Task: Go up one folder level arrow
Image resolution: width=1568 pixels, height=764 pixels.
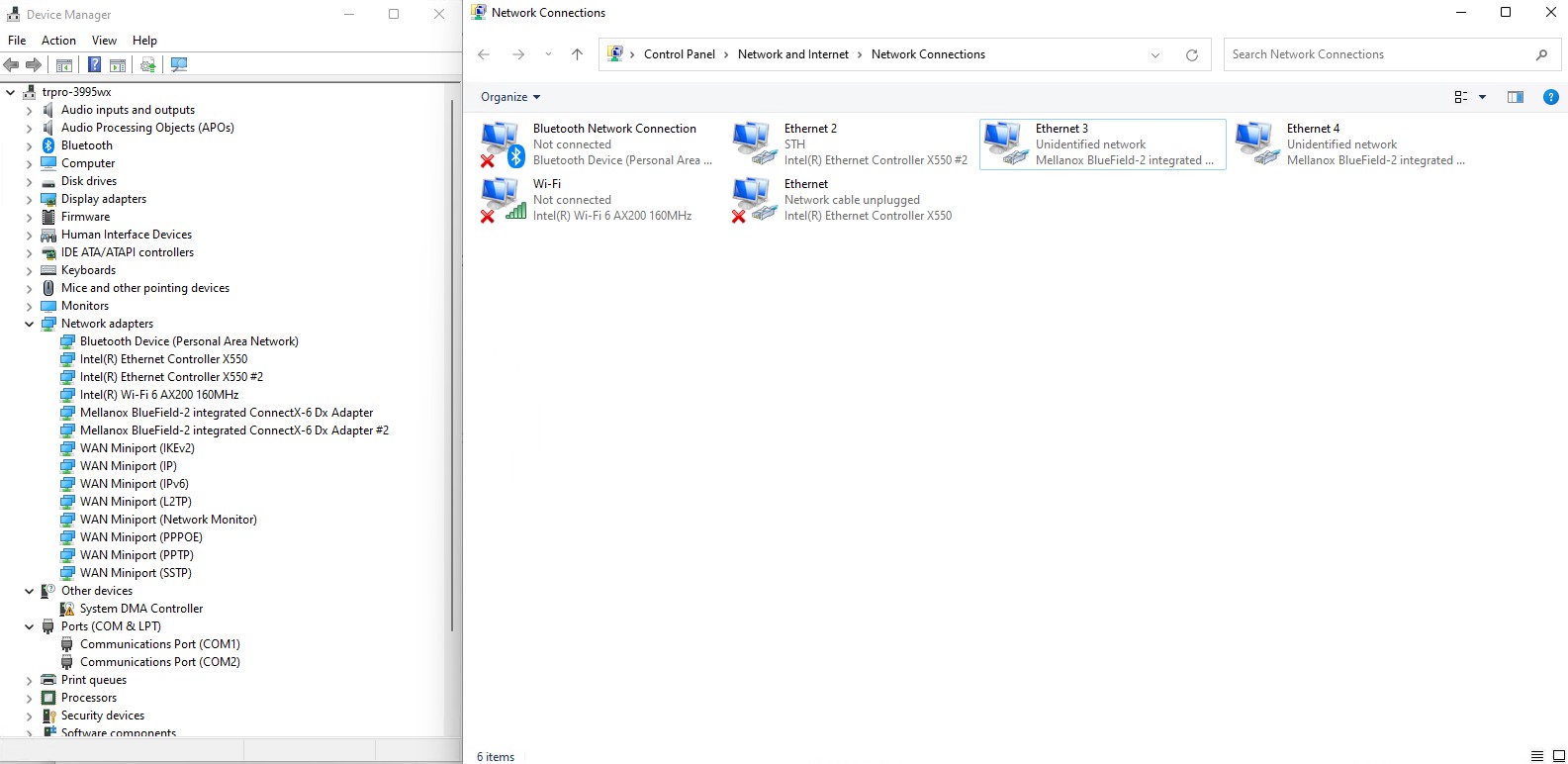Action: coord(578,55)
